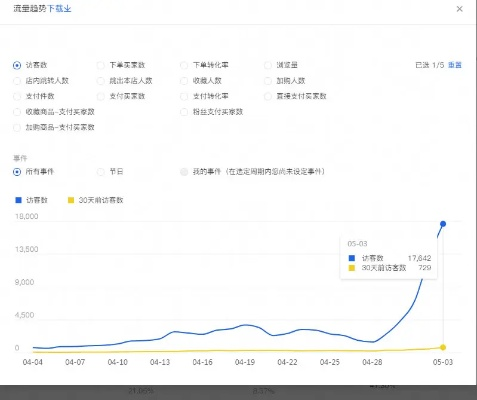Select the 访客数 metric radio button
This screenshot has height=400, width=477.
pos(17,65)
